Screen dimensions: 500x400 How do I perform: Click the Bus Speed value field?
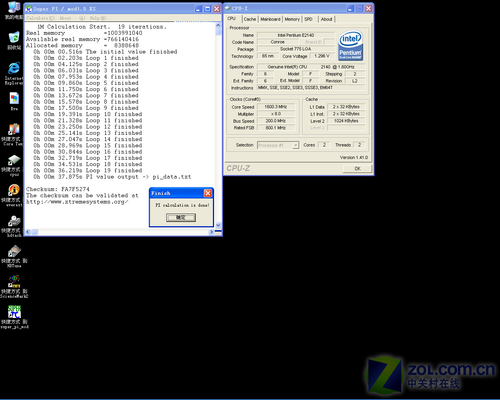[x=276, y=121]
